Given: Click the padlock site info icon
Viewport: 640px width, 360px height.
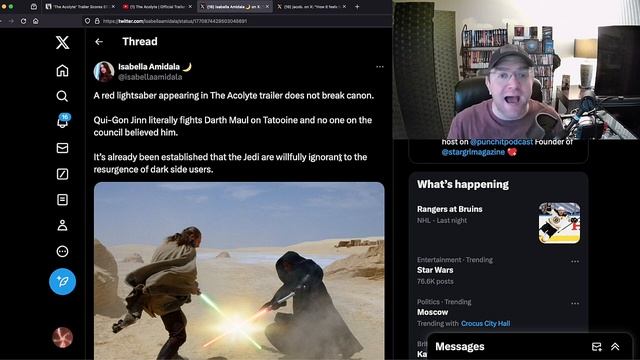Looking at the screenshot, I should (x=97, y=21).
